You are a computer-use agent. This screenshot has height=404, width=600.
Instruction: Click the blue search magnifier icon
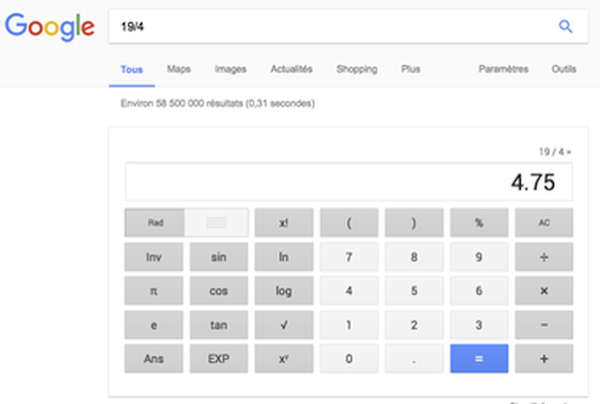[x=565, y=26]
